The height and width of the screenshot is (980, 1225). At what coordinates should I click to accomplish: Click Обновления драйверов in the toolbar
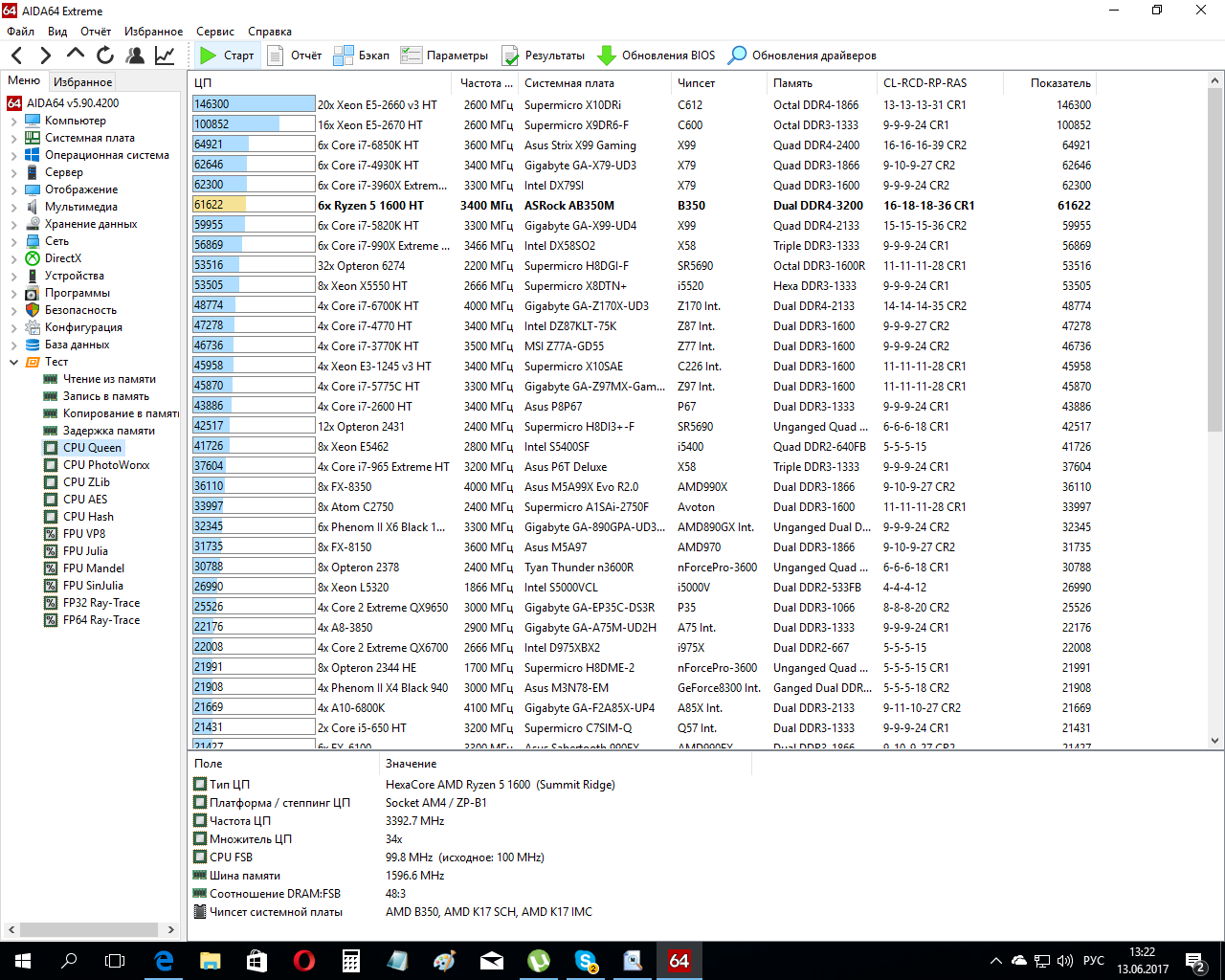(x=802, y=56)
